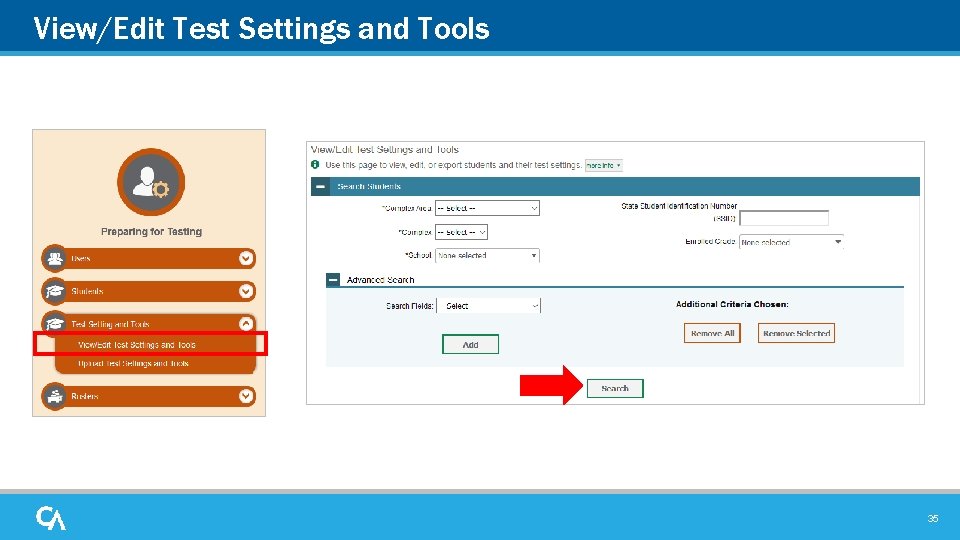Image resolution: width=960 pixels, height=540 pixels.
Task: Click the slide number 35
Action: (x=932, y=519)
